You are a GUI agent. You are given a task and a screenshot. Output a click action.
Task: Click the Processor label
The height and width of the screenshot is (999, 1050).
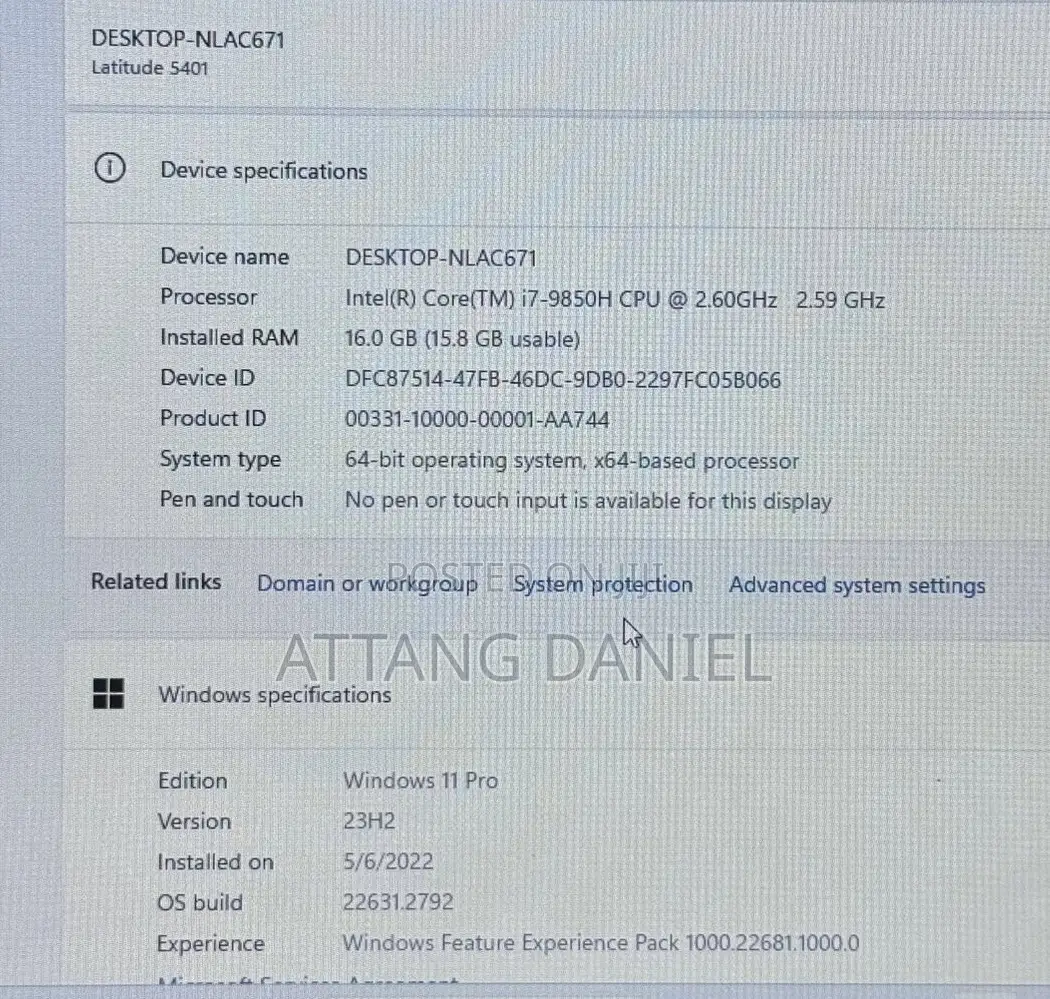tap(208, 297)
